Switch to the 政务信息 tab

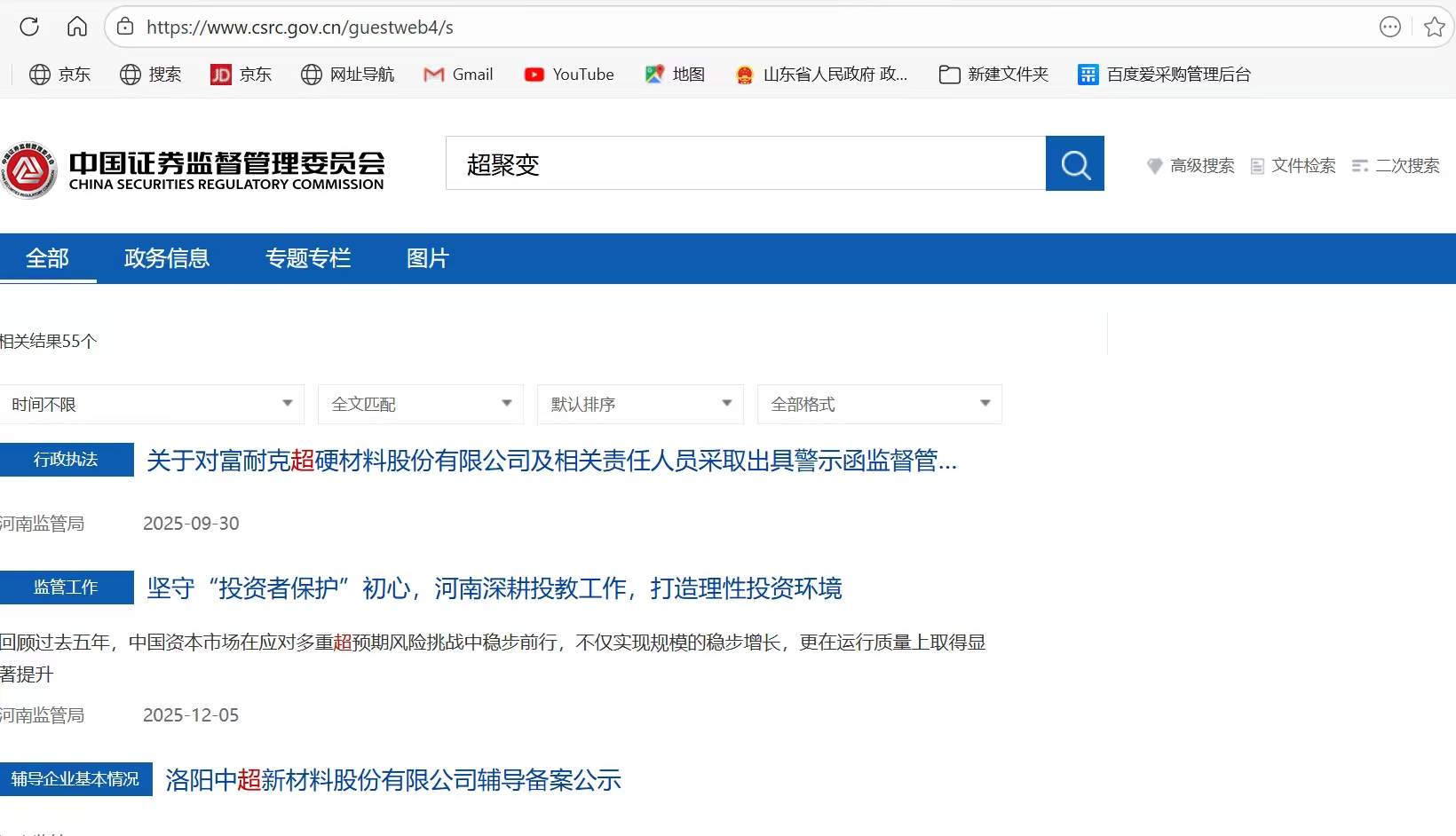[167, 258]
